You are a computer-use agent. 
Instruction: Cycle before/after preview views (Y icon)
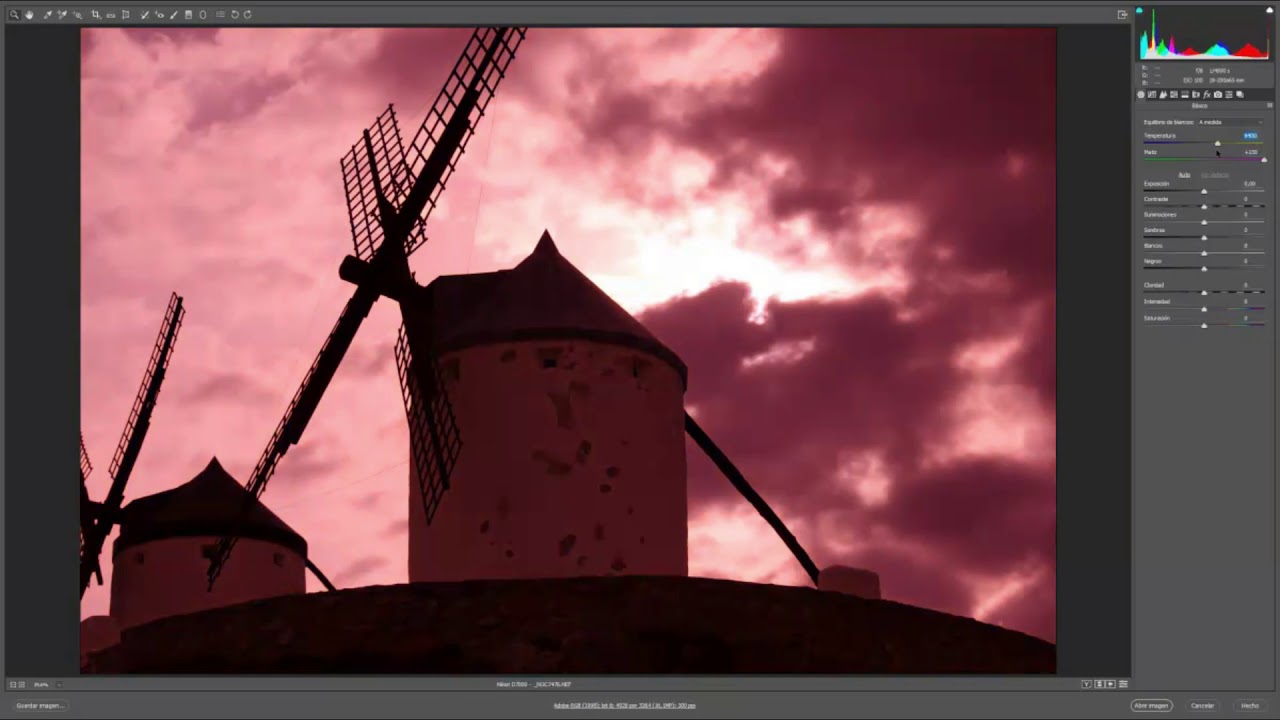[x=1086, y=684]
